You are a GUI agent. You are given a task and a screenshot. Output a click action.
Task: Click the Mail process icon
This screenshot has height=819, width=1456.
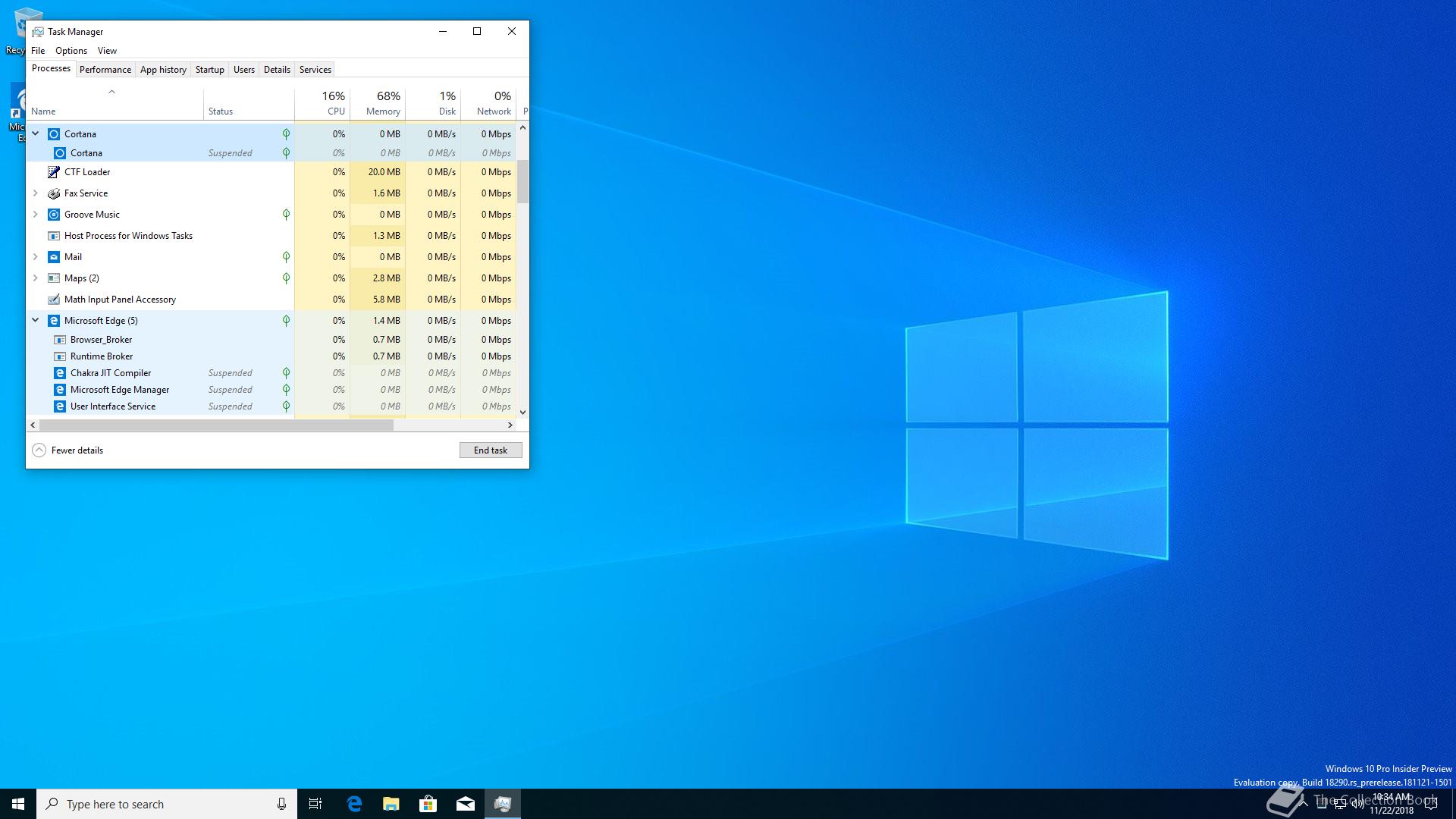coord(54,257)
